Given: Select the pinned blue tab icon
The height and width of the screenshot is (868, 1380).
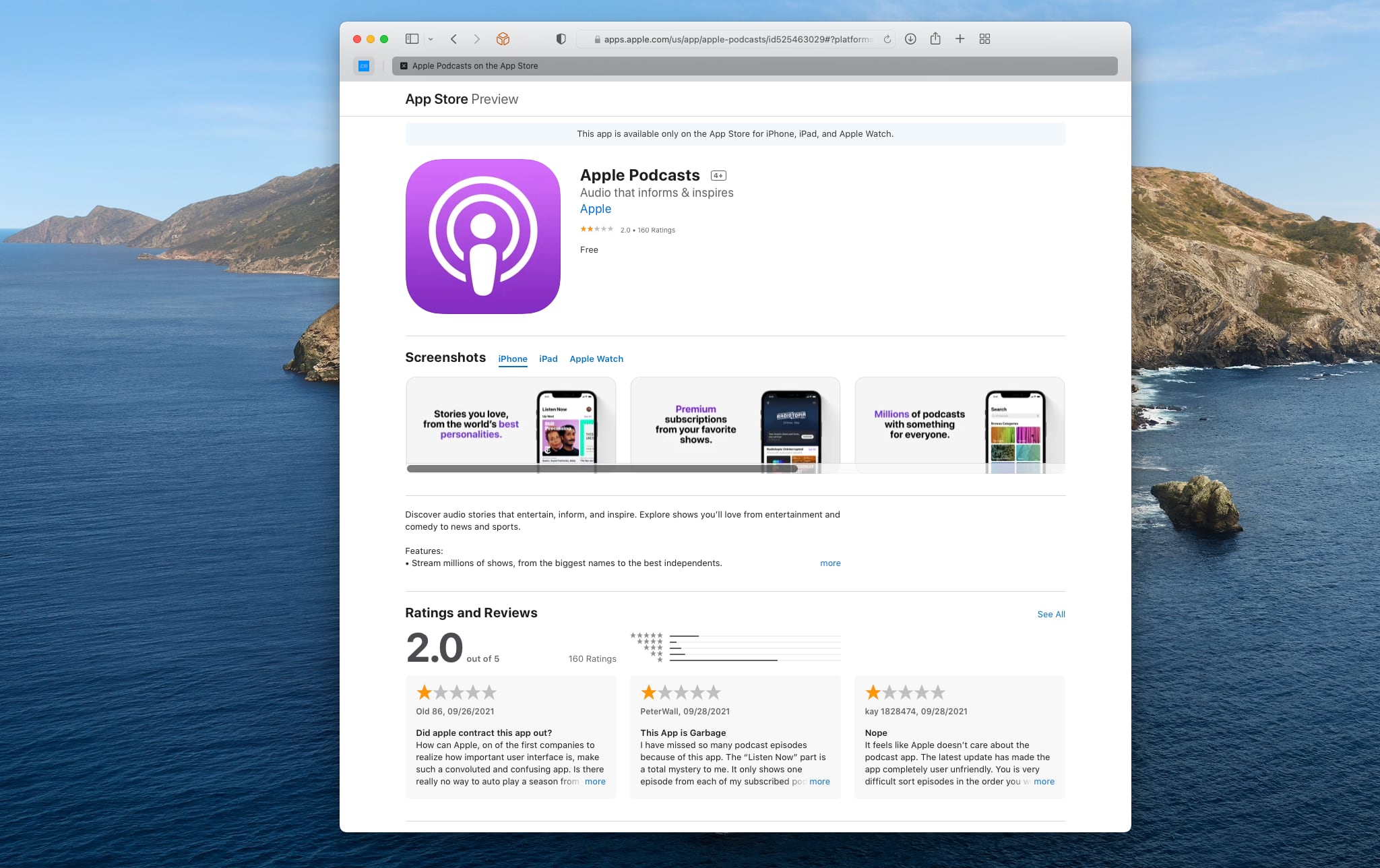Looking at the screenshot, I should tap(364, 66).
